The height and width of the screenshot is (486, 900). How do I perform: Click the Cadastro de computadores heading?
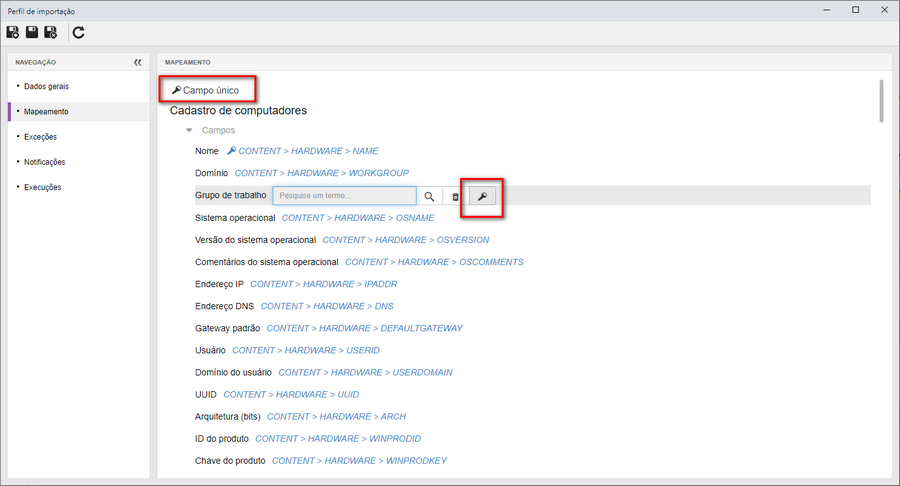238,110
